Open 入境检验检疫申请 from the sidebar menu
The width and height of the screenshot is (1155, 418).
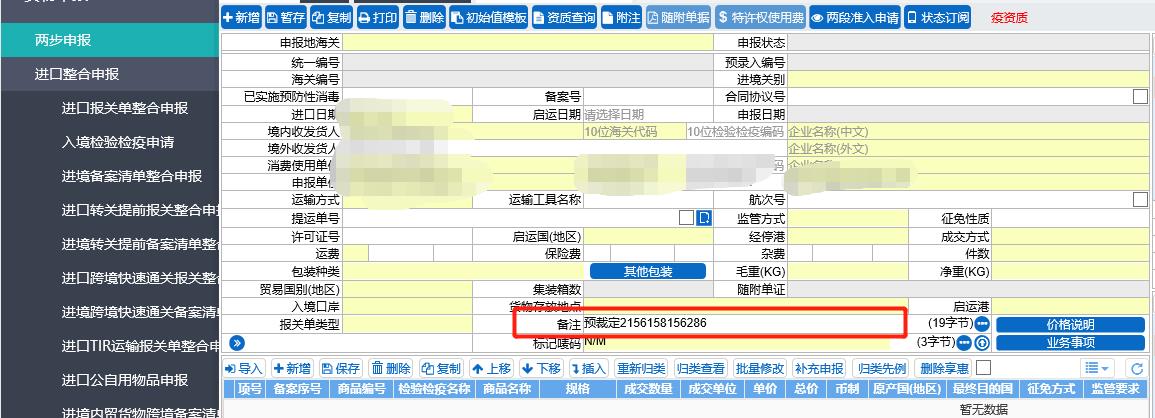click(117, 142)
